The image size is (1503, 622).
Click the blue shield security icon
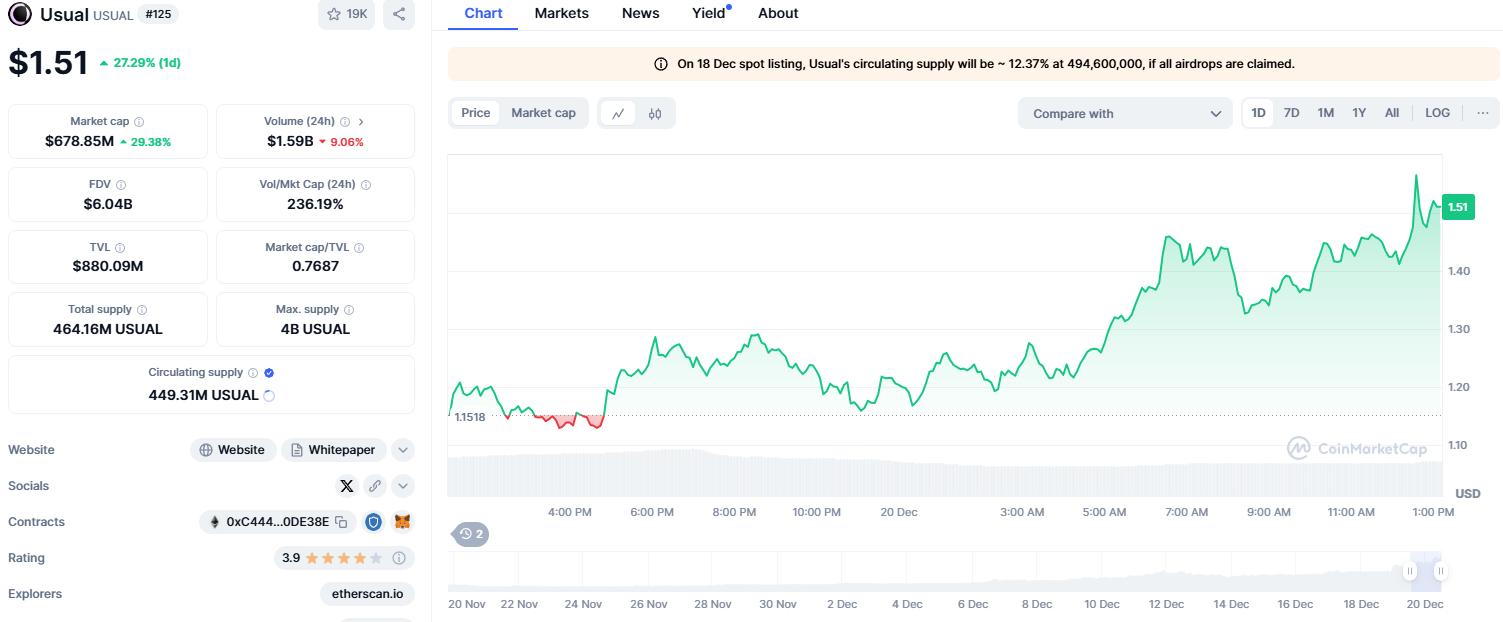click(373, 522)
